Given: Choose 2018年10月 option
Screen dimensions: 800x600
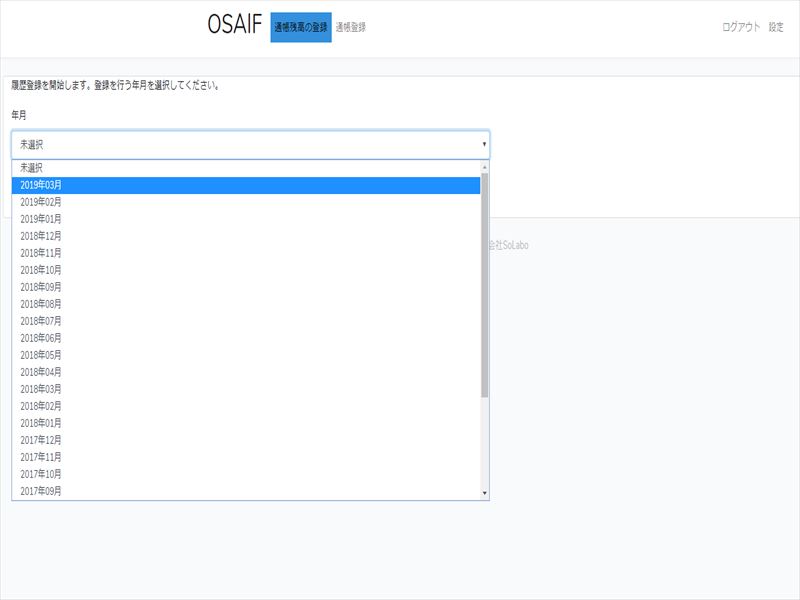Looking at the screenshot, I should click(x=246, y=270).
